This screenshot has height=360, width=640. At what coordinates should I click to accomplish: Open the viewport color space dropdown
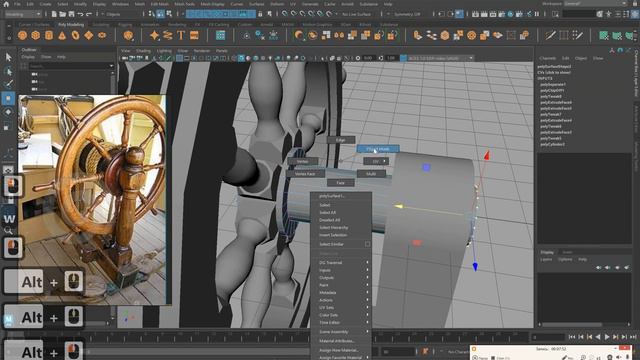(440, 58)
